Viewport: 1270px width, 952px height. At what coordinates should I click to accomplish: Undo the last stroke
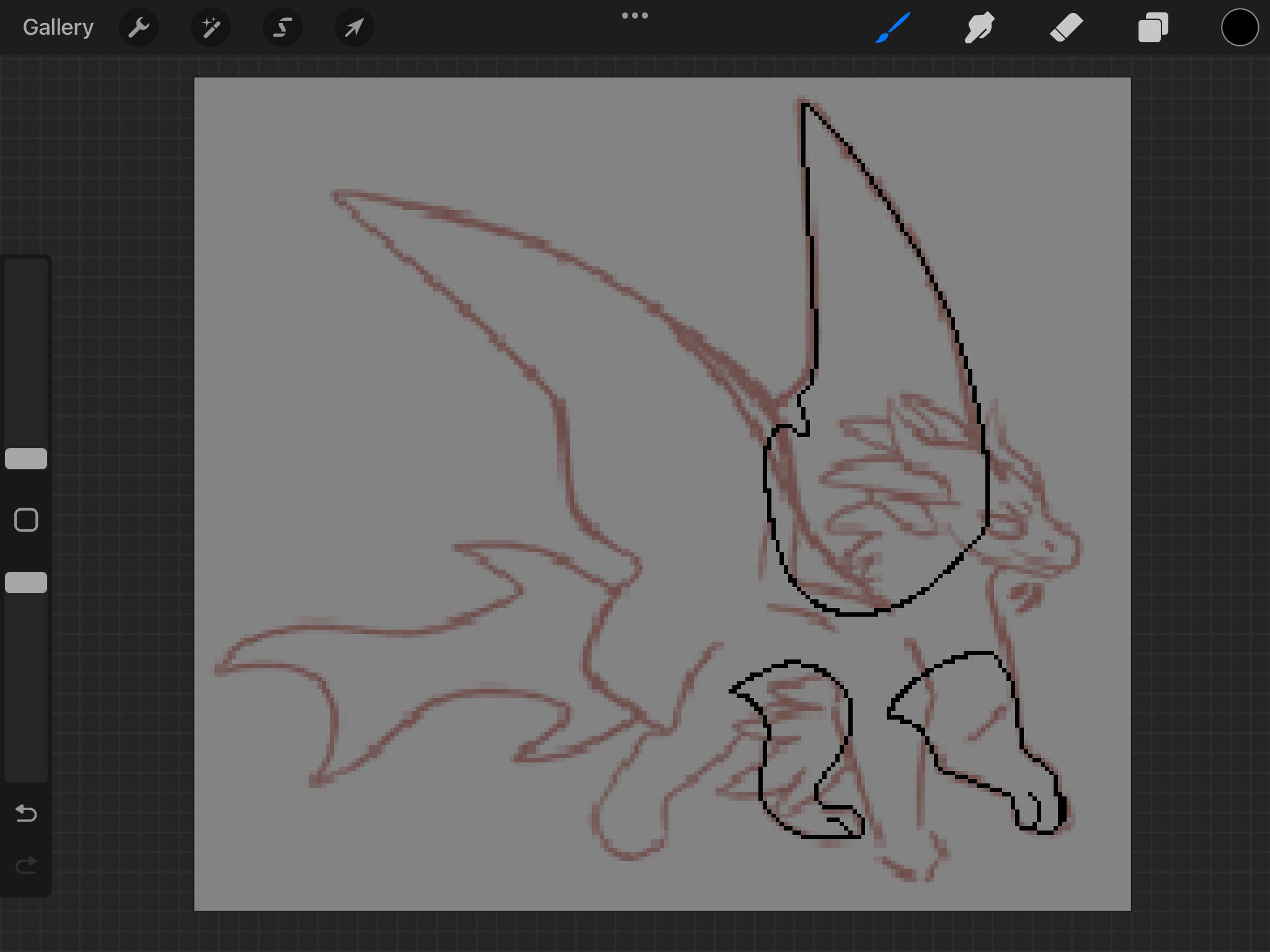coord(26,813)
